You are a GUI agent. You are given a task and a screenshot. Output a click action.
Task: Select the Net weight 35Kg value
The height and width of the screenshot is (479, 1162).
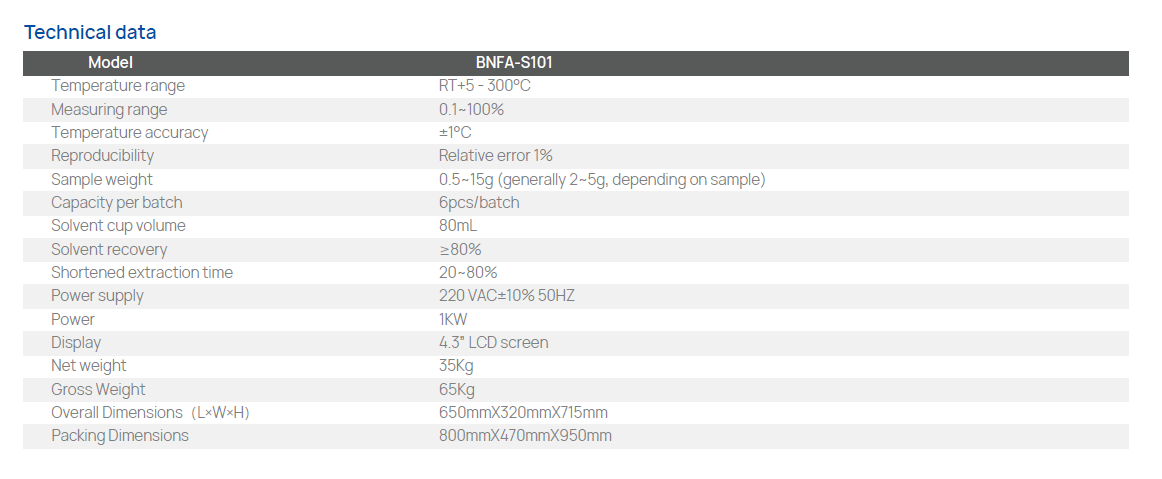pyautogui.click(x=456, y=366)
